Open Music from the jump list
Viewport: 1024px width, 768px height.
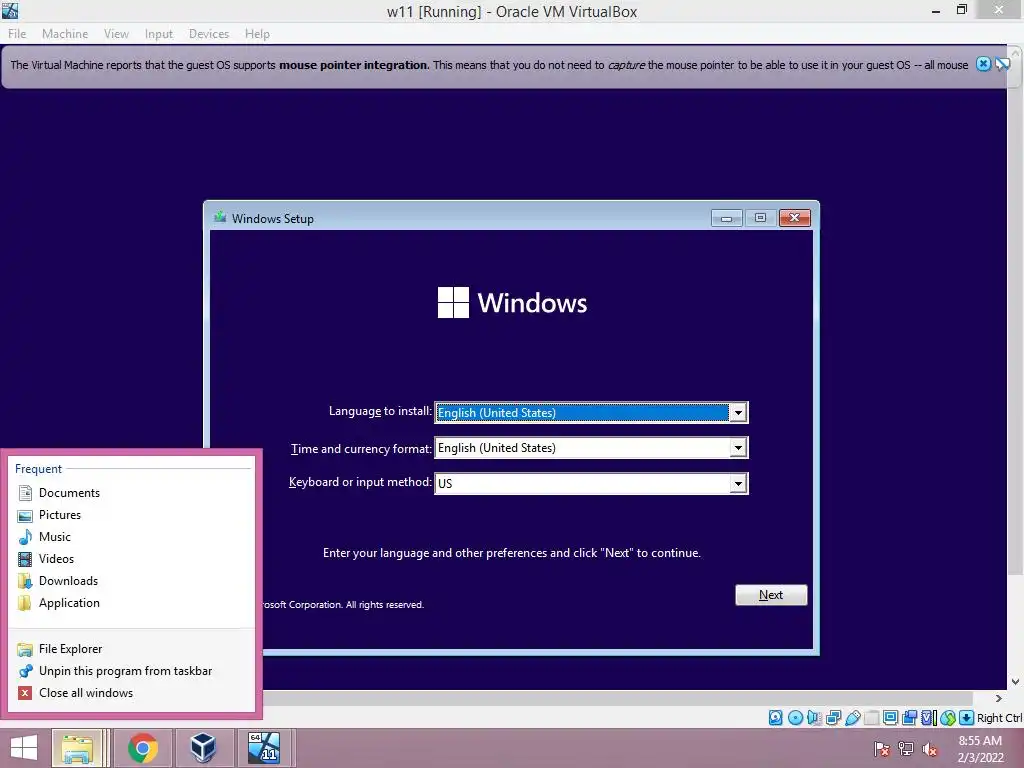(x=130, y=537)
